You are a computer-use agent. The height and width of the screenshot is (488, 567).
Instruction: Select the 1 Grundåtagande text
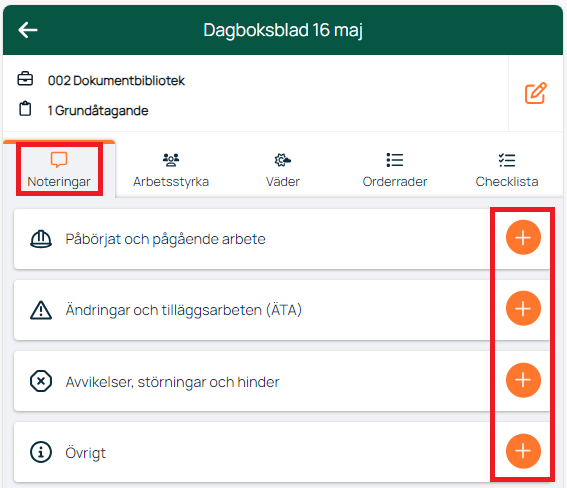tap(98, 111)
